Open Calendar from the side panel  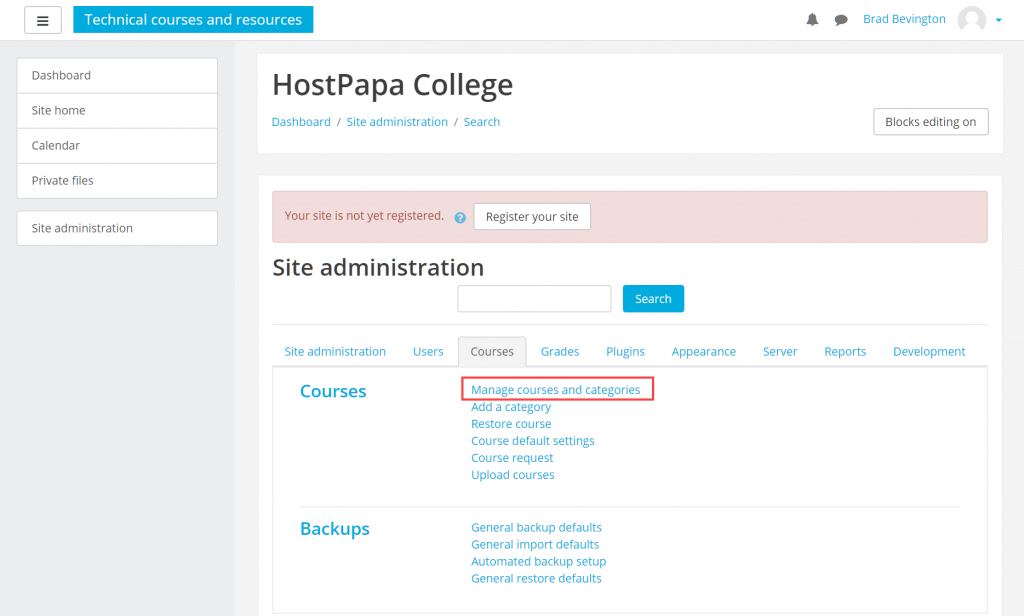[117, 146]
